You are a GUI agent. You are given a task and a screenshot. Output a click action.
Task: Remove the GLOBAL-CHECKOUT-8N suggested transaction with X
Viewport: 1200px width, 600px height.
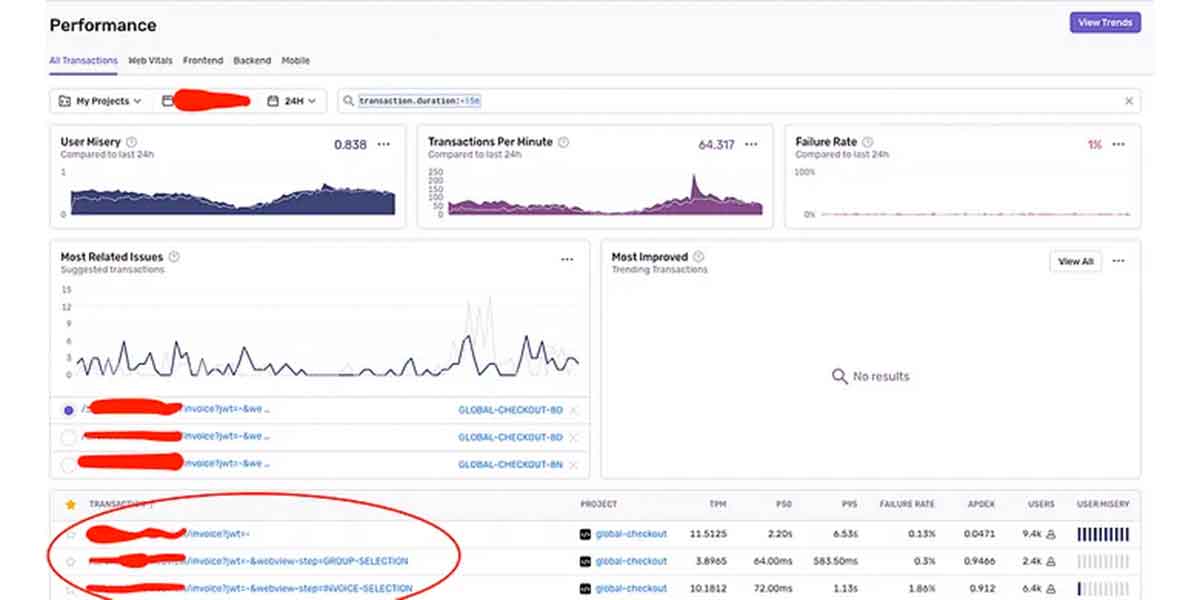(x=573, y=464)
